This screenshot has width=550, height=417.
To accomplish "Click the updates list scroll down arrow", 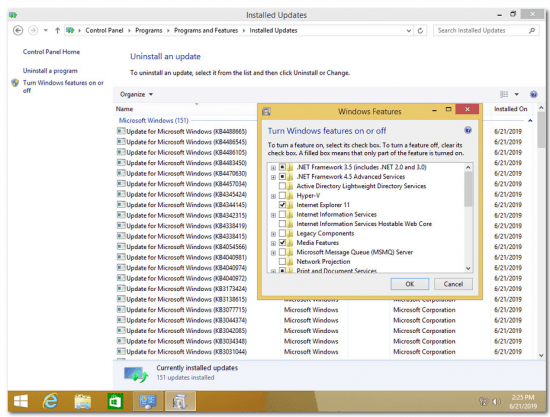I will pos(541,355).
